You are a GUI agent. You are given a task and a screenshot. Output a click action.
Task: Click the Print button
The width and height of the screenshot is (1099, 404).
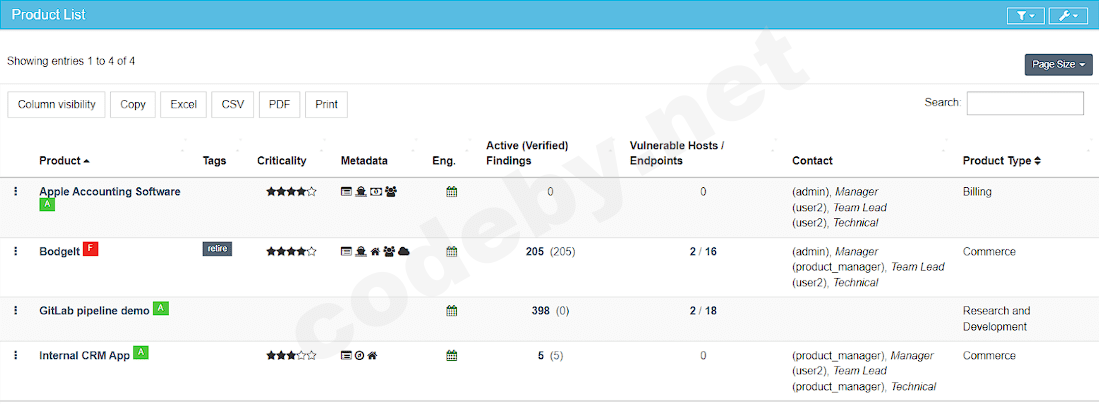pyautogui.click(x=326, y=104)
